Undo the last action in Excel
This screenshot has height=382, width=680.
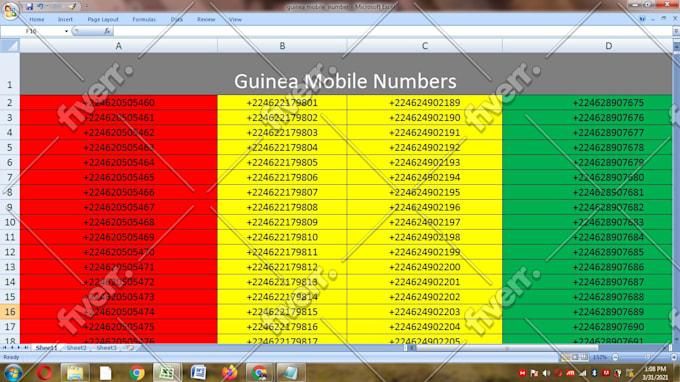pyautogui.click(x=40, y=7)
